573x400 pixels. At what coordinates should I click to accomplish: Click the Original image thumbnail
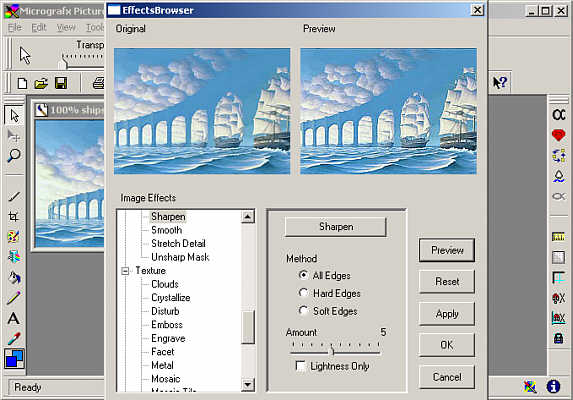coord(202,111)
